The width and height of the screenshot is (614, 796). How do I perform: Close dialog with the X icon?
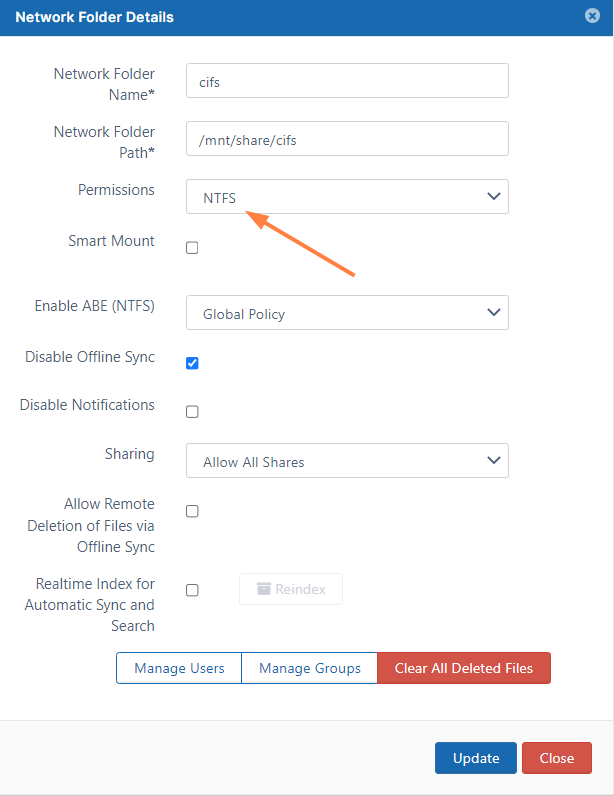tap(593, 16)
